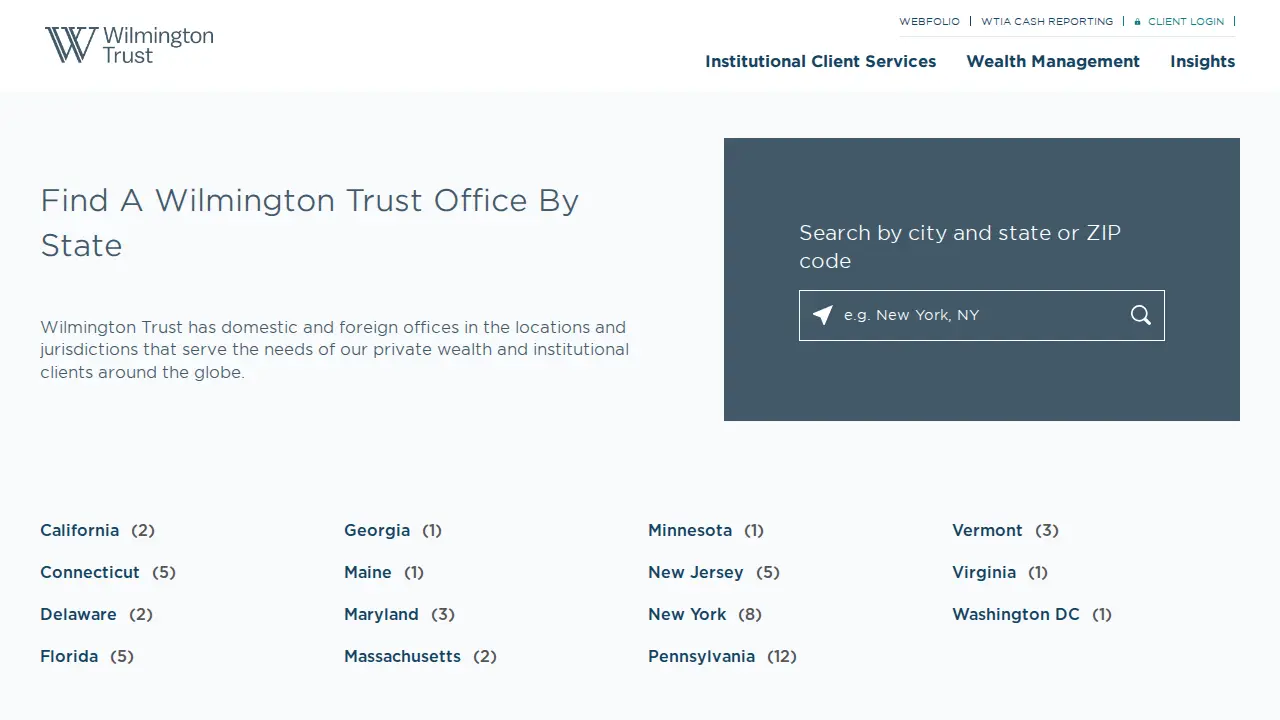This screenshot has width=1280, height=720.
Task: Click the "Search by city and state or ZIP code" label
Action: coord(960,247)
